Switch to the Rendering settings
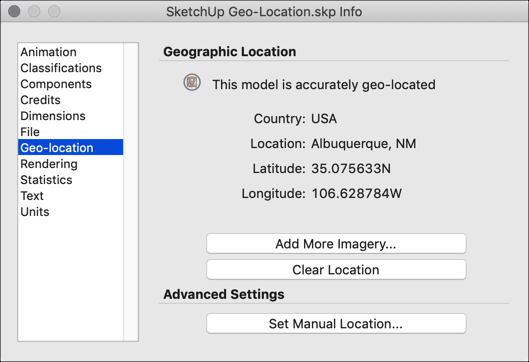This screenshot has height=362, width=529. pos(71,164)
